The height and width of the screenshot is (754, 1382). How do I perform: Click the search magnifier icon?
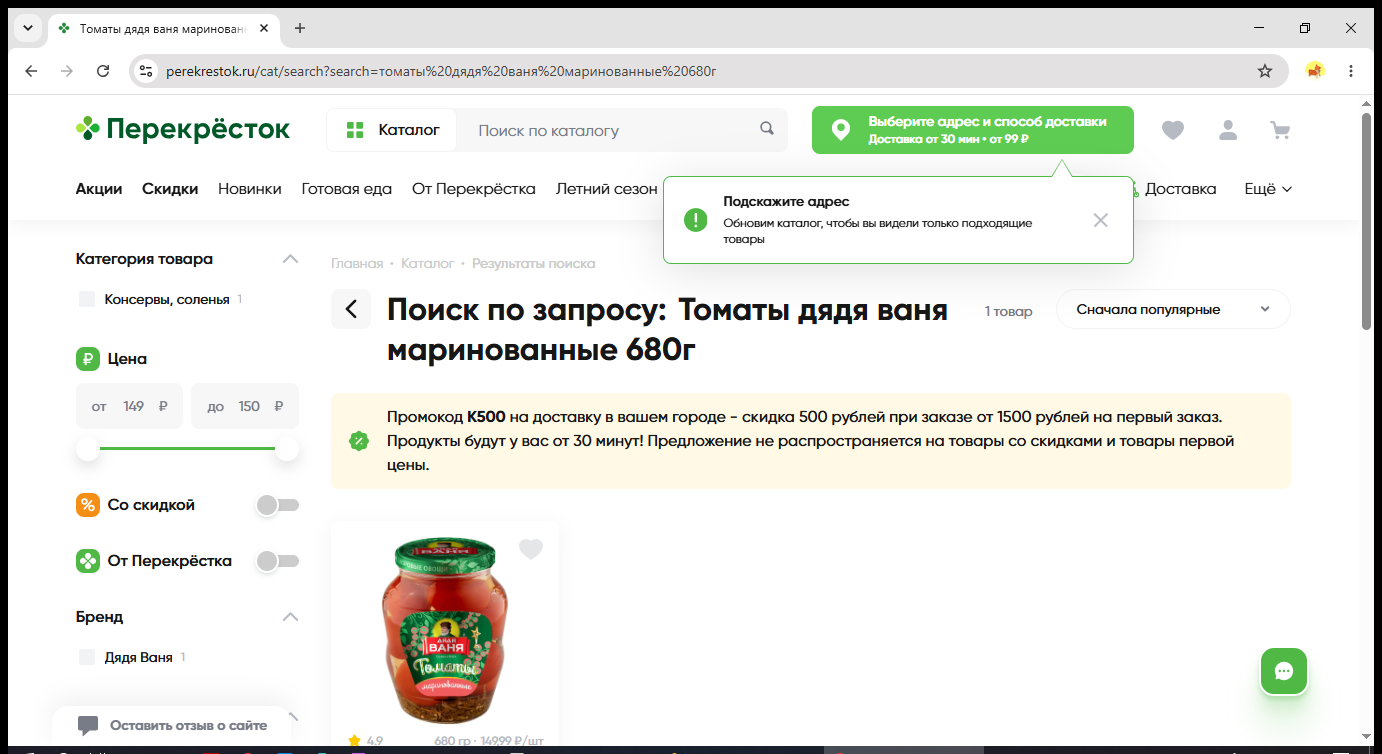(x=767, y=129)
